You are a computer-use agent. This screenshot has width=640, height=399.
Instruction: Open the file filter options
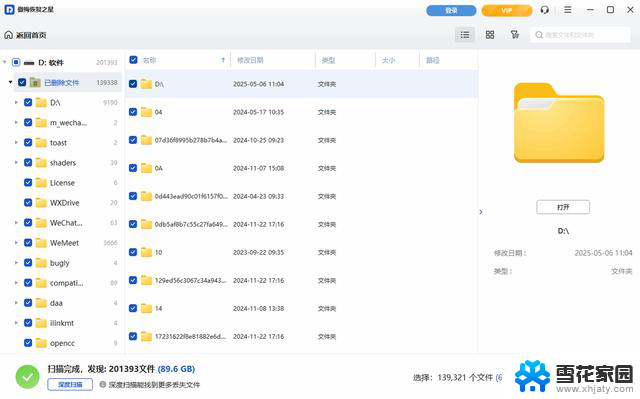(x=515, y=35)
